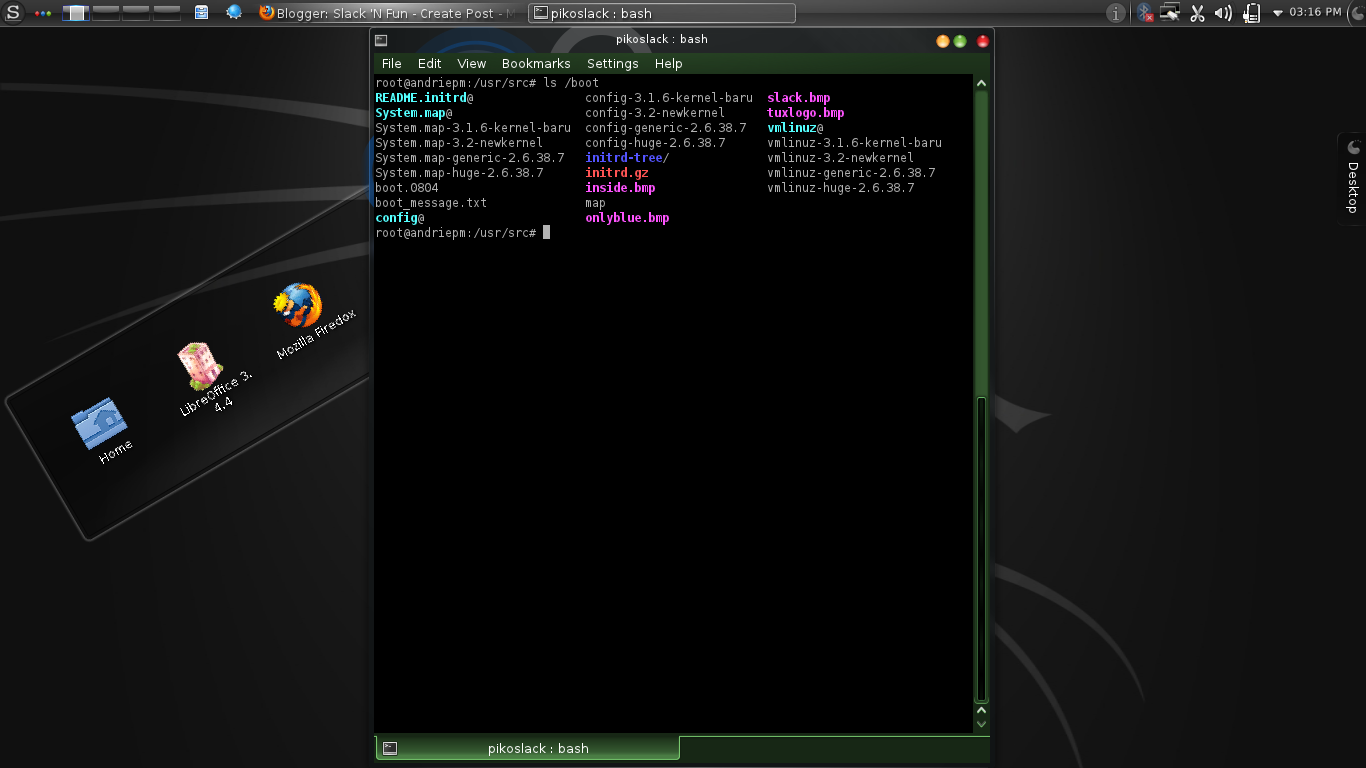The height and width of the screenshot is (768, 1366).
Task: Switch to the second virtual desktop in pager
Action: click(105, 13)
